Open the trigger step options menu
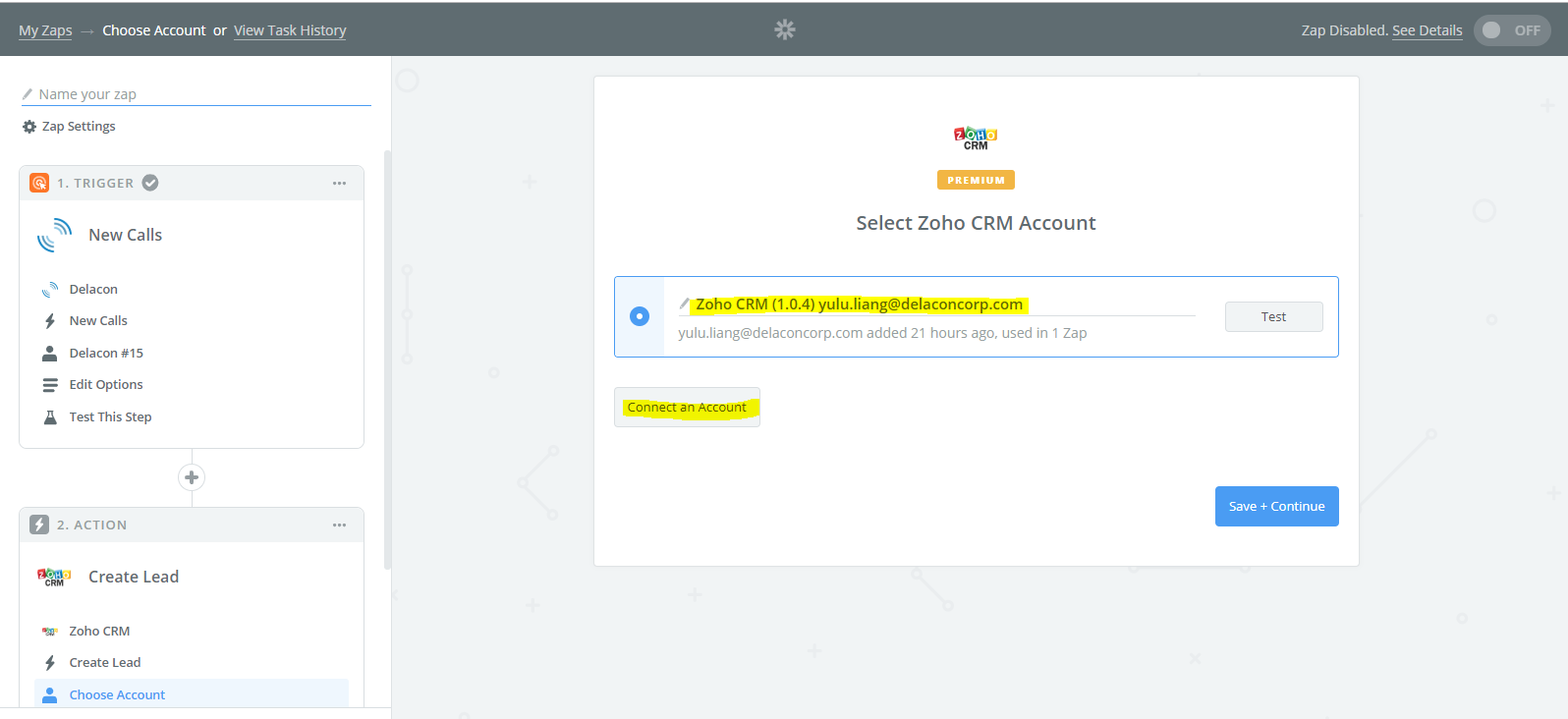This screenshot has width=1568, height=719. coord(339,183)
